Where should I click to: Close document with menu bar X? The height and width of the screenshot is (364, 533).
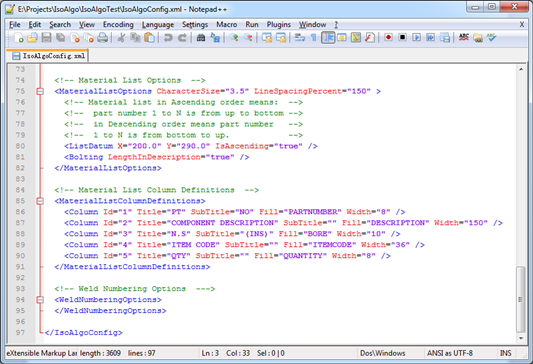[522, 24]
